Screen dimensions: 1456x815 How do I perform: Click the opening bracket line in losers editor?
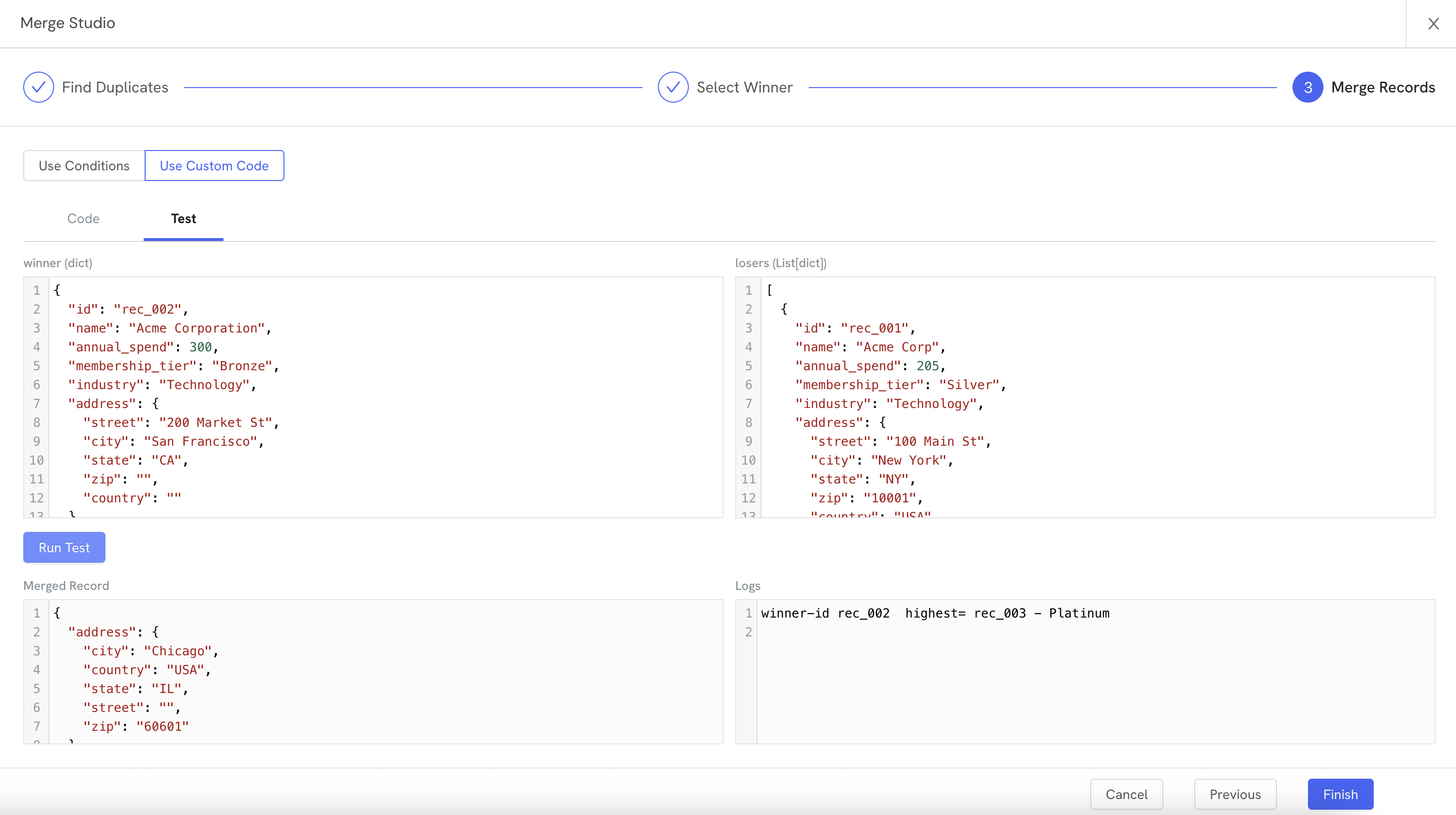pyautogui.click(x=769, y=290)
